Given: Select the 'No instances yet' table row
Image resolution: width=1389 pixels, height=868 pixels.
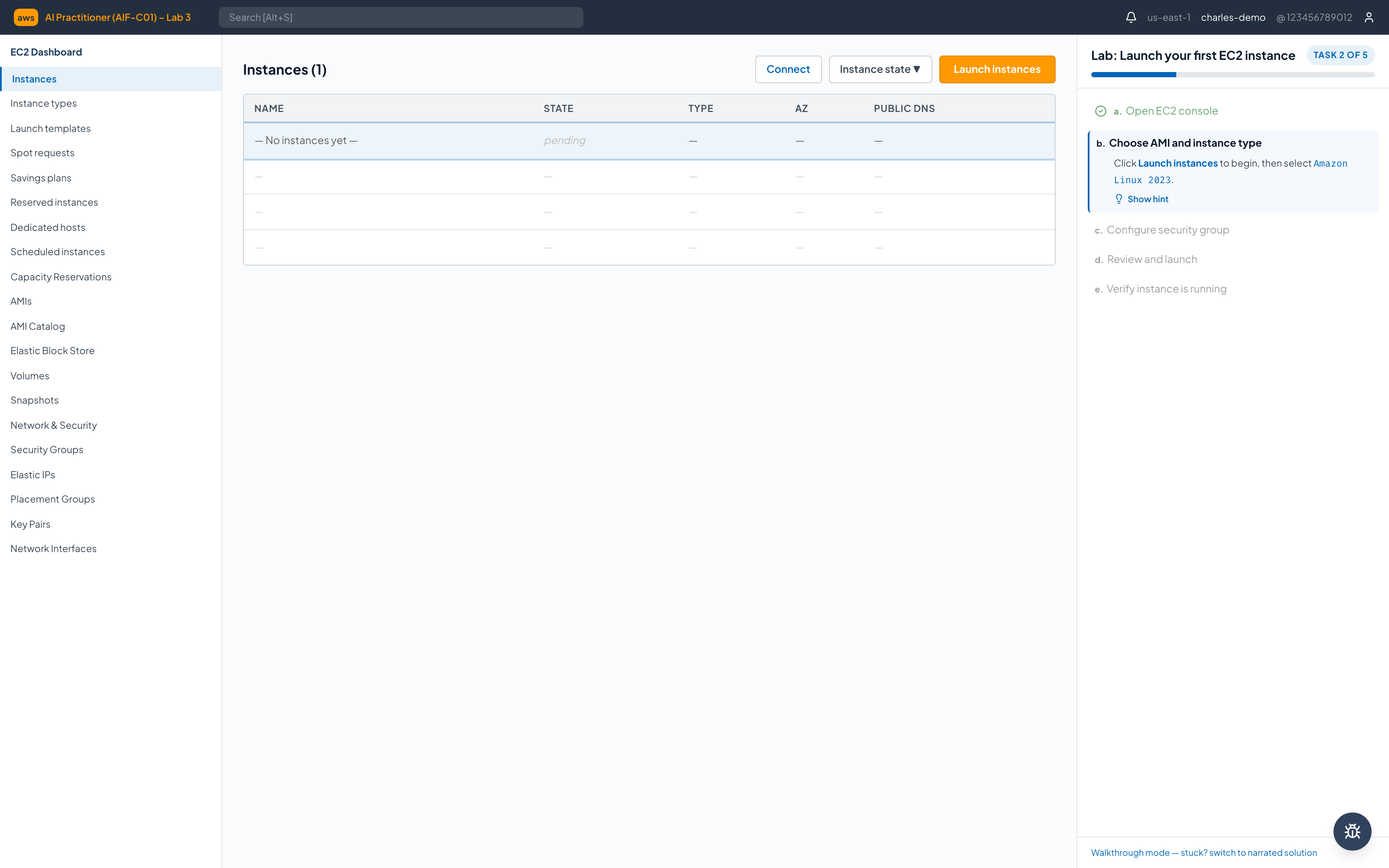Looking at the screenshot, I should pyautogui.click(x=649, y=141).
